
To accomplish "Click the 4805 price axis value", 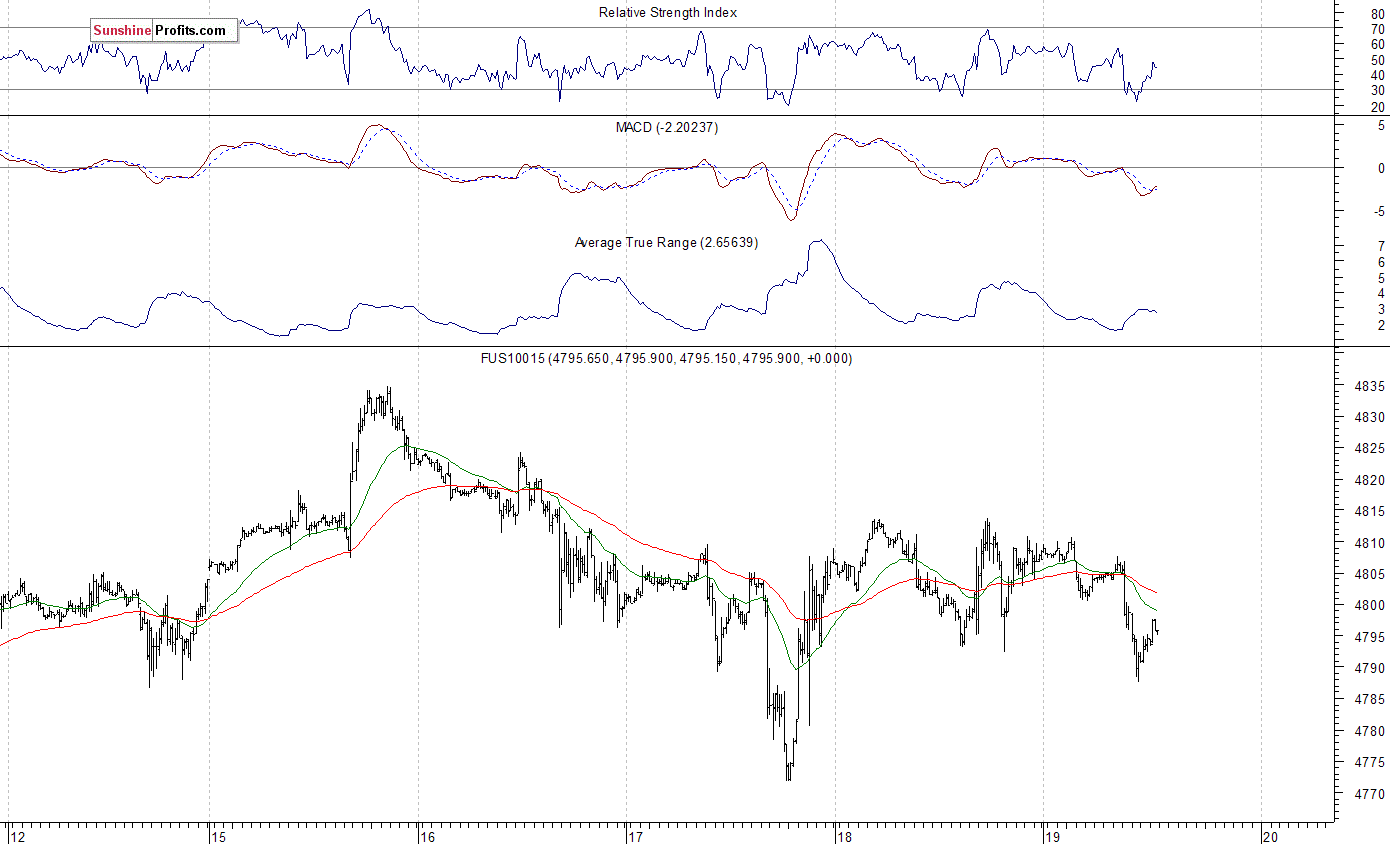I will 1369,574.
